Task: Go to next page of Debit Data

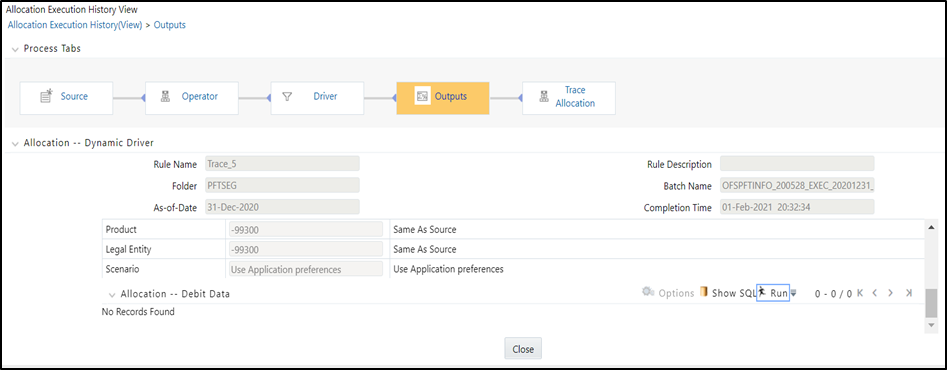Action: [x=890, y=293]
